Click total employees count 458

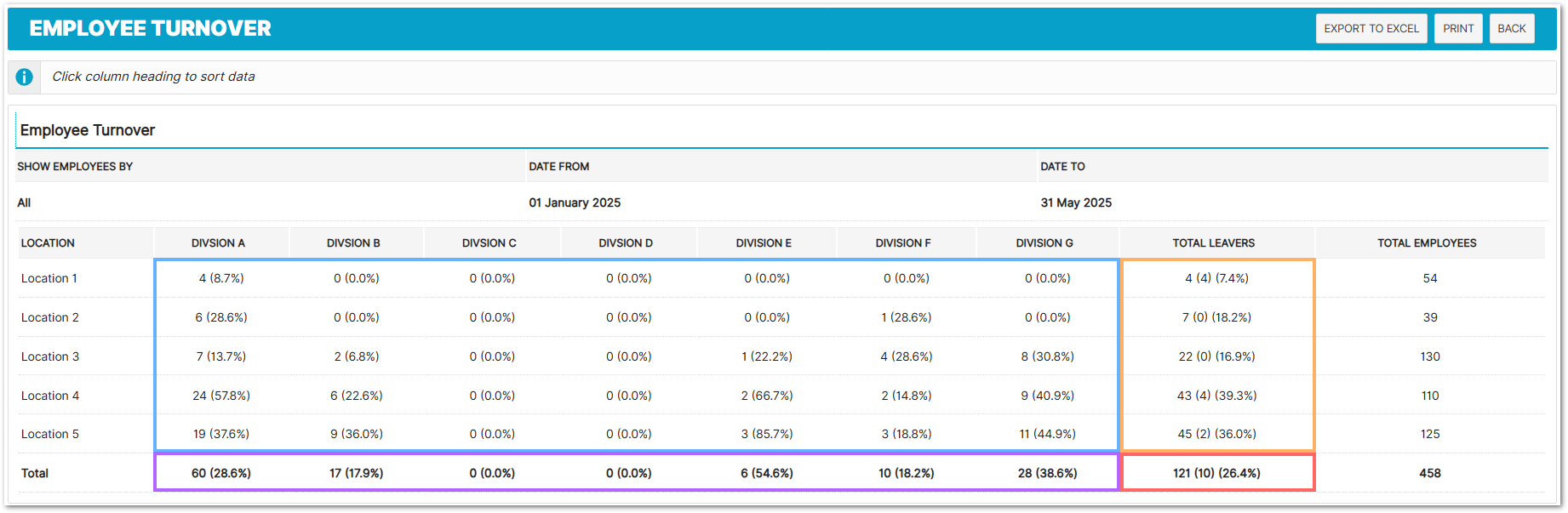coord(1429,473)
